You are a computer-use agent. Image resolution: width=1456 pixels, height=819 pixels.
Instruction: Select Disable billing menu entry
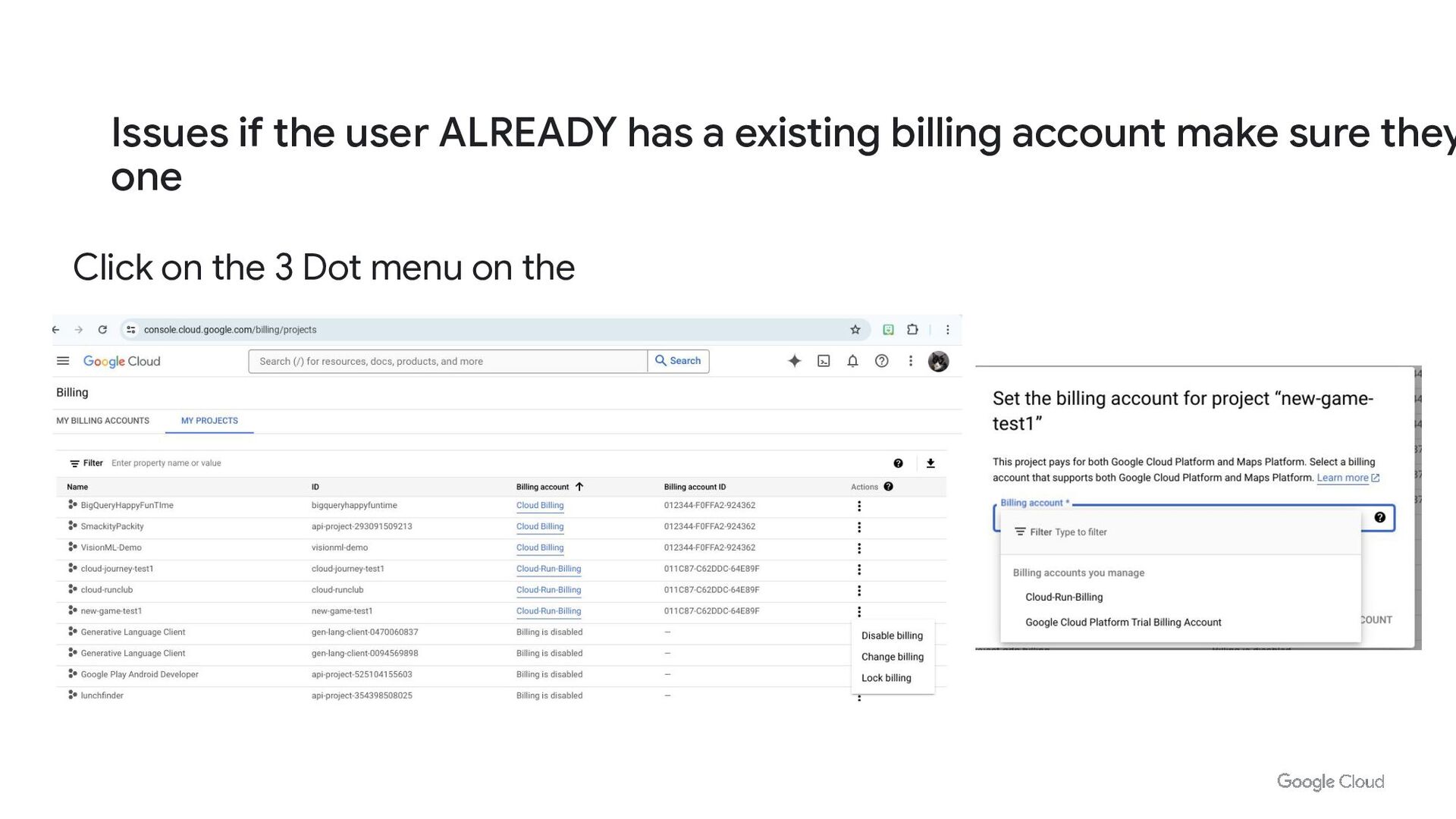point(892,635)
